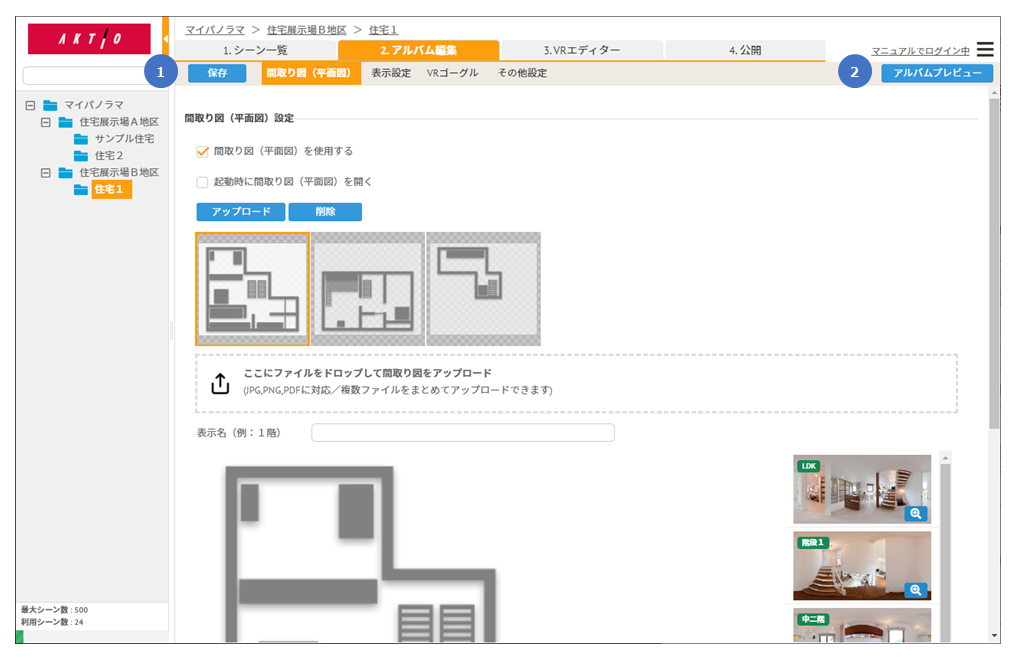Image resolution: width=1019 pixels, height=660 pixels.
Task: Click the サンプル住宅 folder icon
Action: pyautogui.click(x=81, y=139)
